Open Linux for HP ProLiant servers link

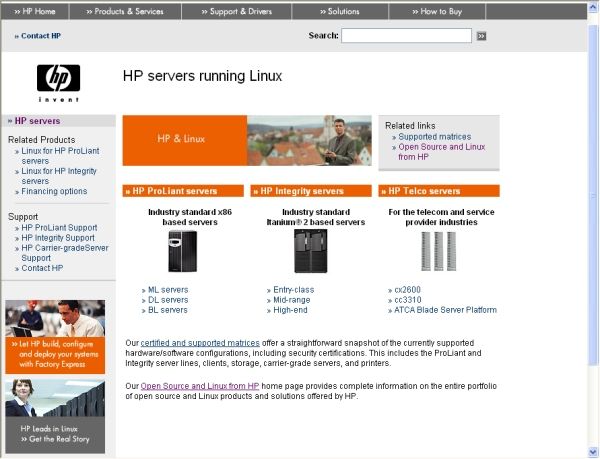[x=60, y=156]
